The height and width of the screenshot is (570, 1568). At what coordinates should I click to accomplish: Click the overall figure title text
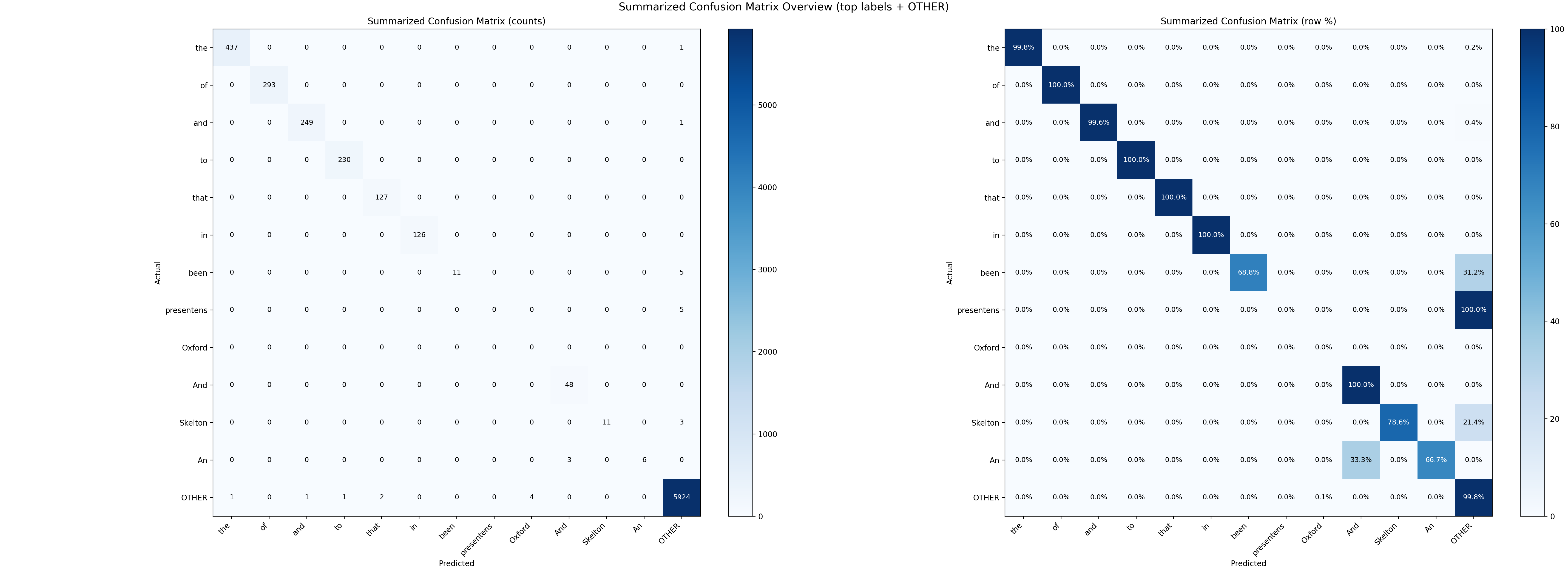pyautogui.click(x=783, y=7)
